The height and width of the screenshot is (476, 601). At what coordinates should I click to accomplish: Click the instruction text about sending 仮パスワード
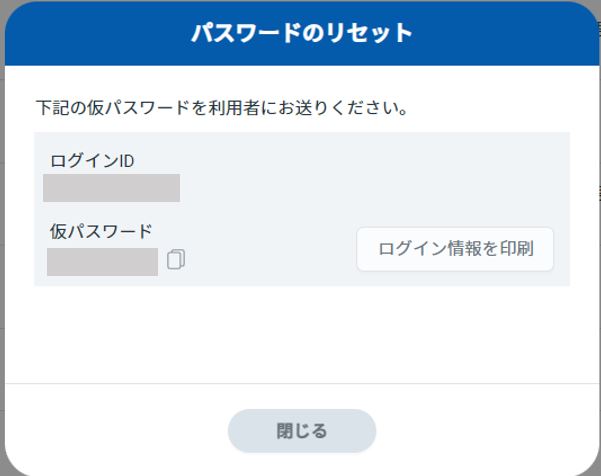pos(222,108)
